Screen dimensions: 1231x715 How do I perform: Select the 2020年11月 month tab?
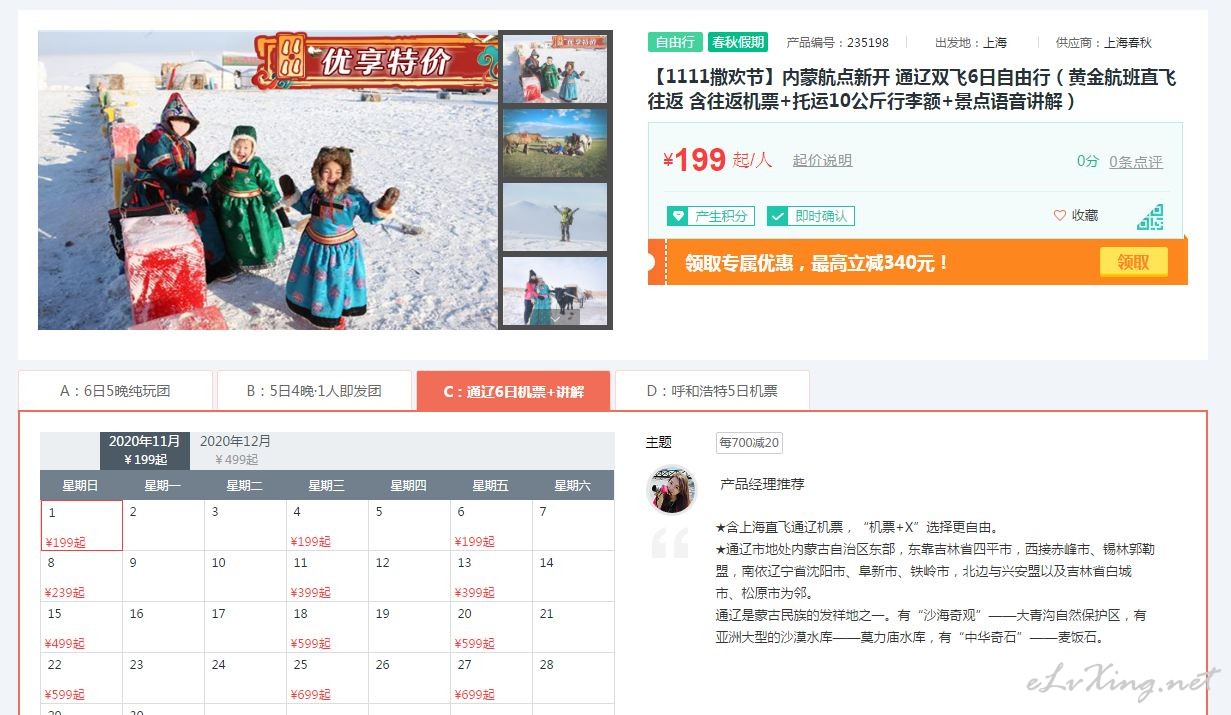tap(145, 450)
